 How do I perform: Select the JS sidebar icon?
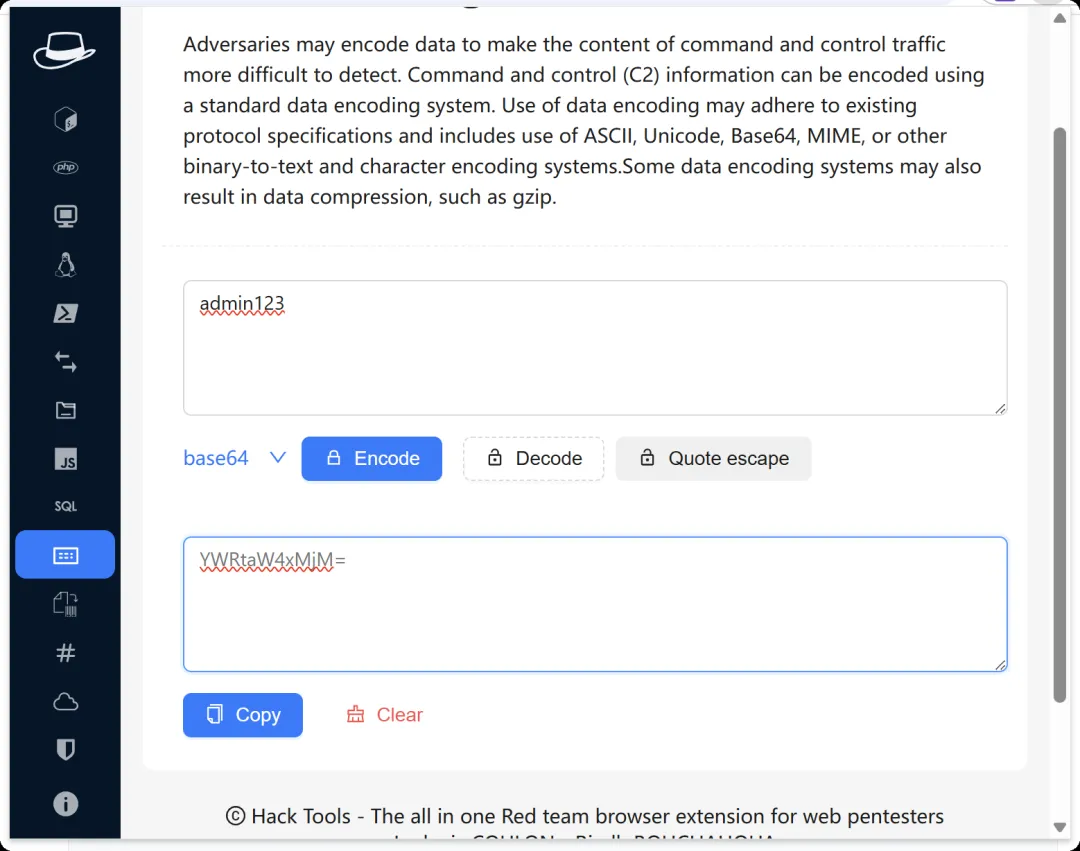tap(66, 460)
